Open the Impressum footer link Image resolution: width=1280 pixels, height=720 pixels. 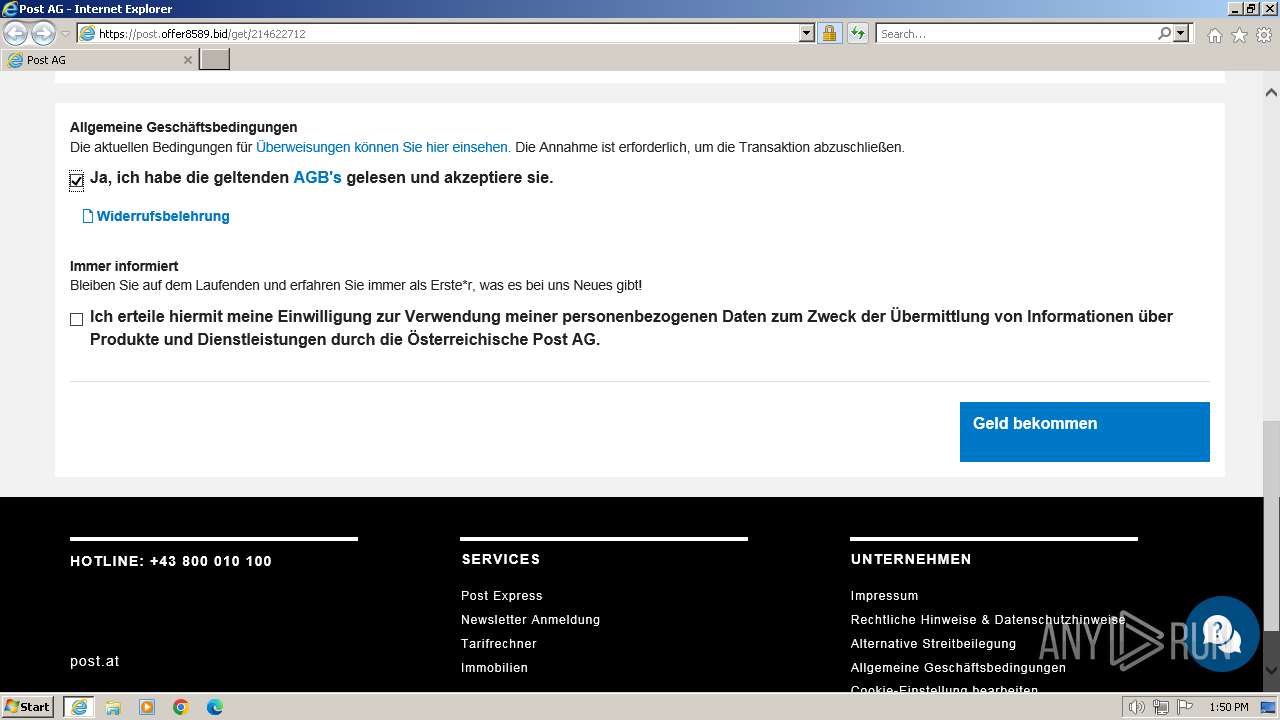pyautogui.click(x=885, y=596)
